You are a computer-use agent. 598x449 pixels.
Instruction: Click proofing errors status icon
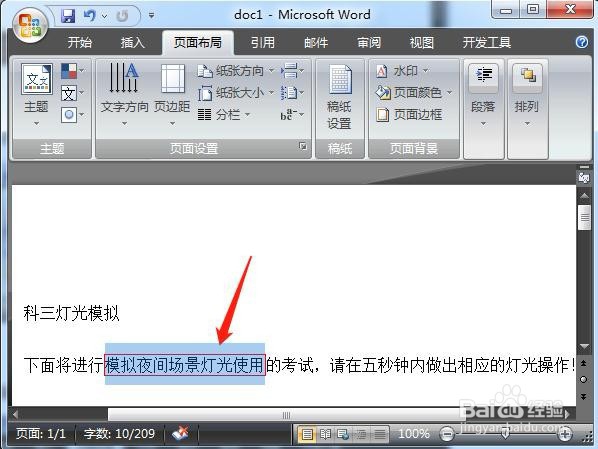click(180, 434)
